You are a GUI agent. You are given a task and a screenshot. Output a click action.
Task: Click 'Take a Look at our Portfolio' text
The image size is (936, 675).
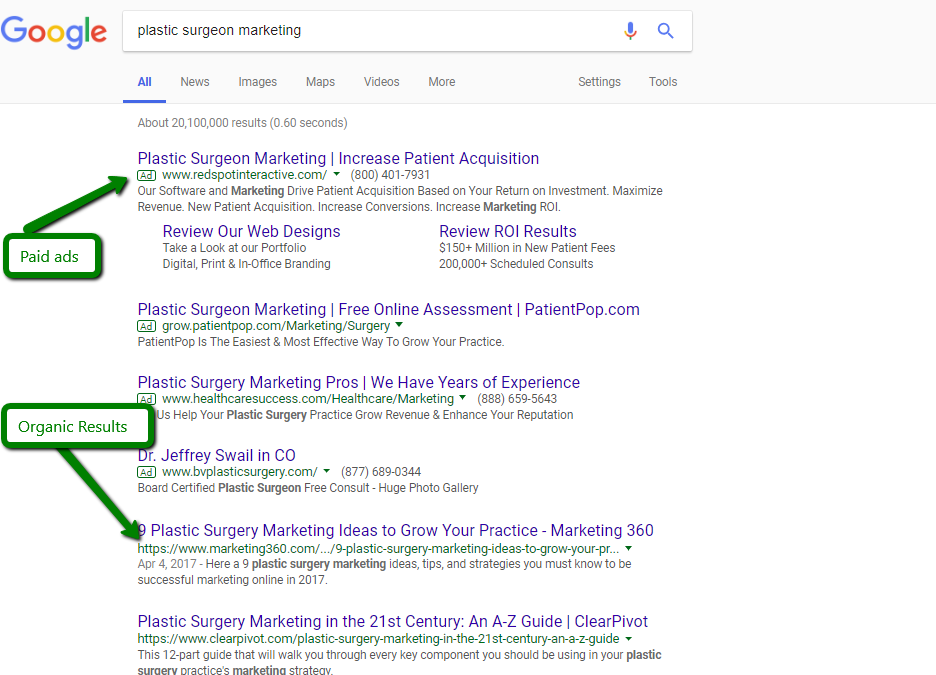(234, 248)
